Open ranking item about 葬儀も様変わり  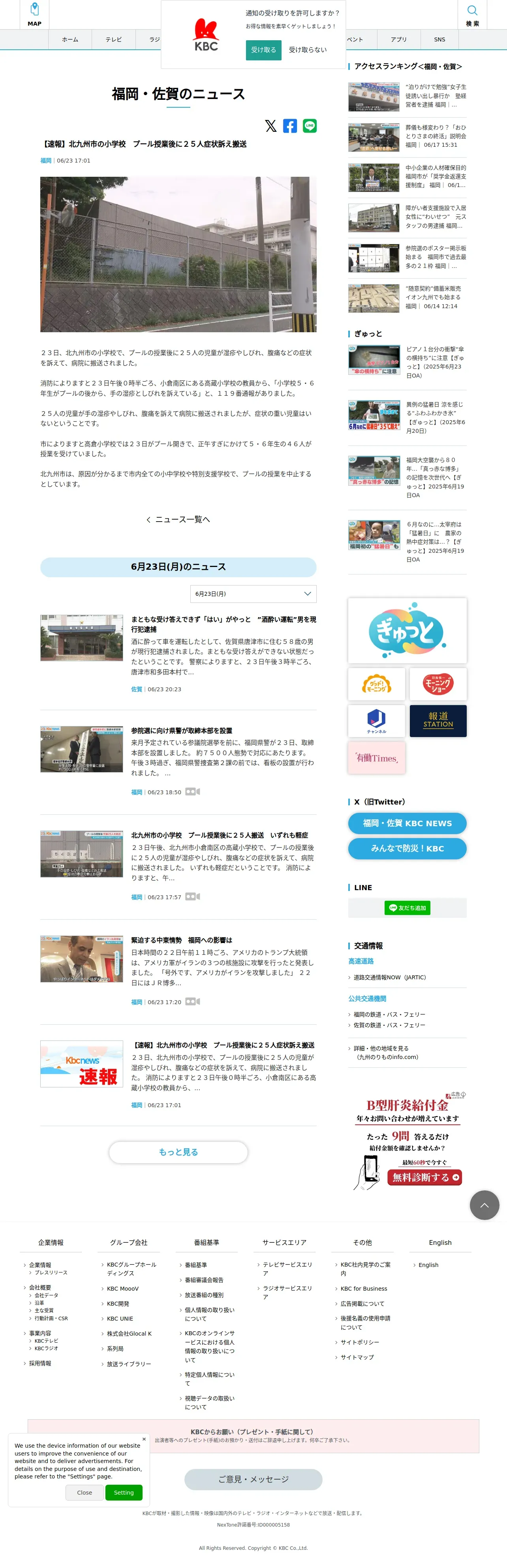[407, 137]
